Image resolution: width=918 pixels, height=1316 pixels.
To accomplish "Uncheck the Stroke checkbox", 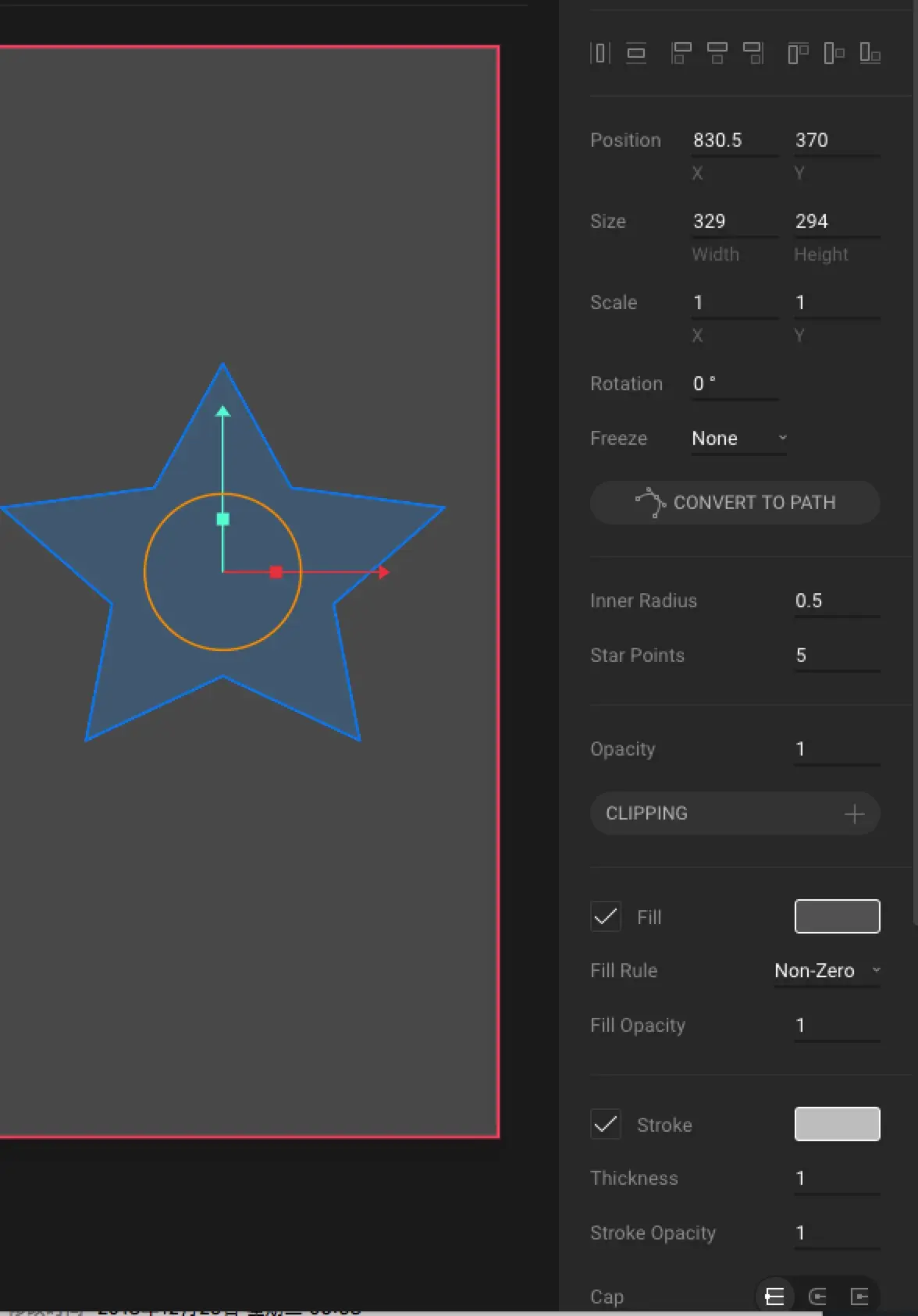I will click(606, 1124).
